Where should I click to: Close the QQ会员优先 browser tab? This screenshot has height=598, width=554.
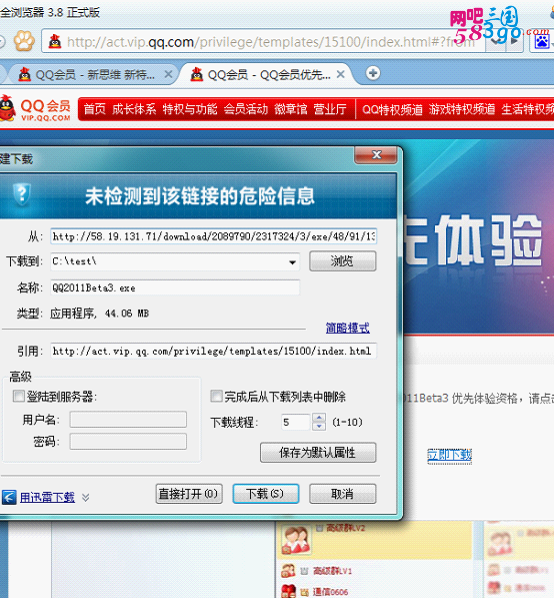click(340, 74)
